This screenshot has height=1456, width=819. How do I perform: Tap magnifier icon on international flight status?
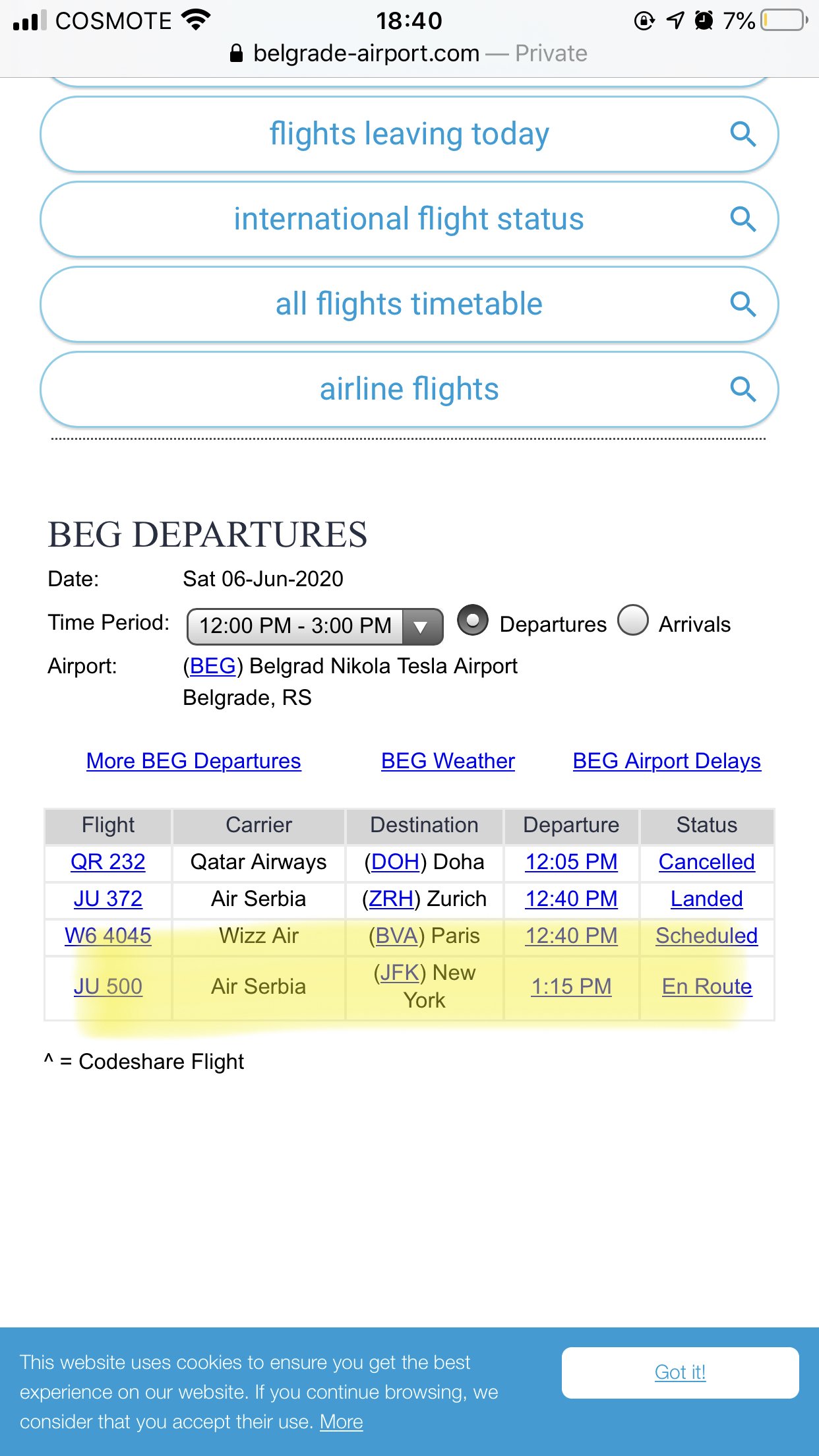click(x=743, y=219)
